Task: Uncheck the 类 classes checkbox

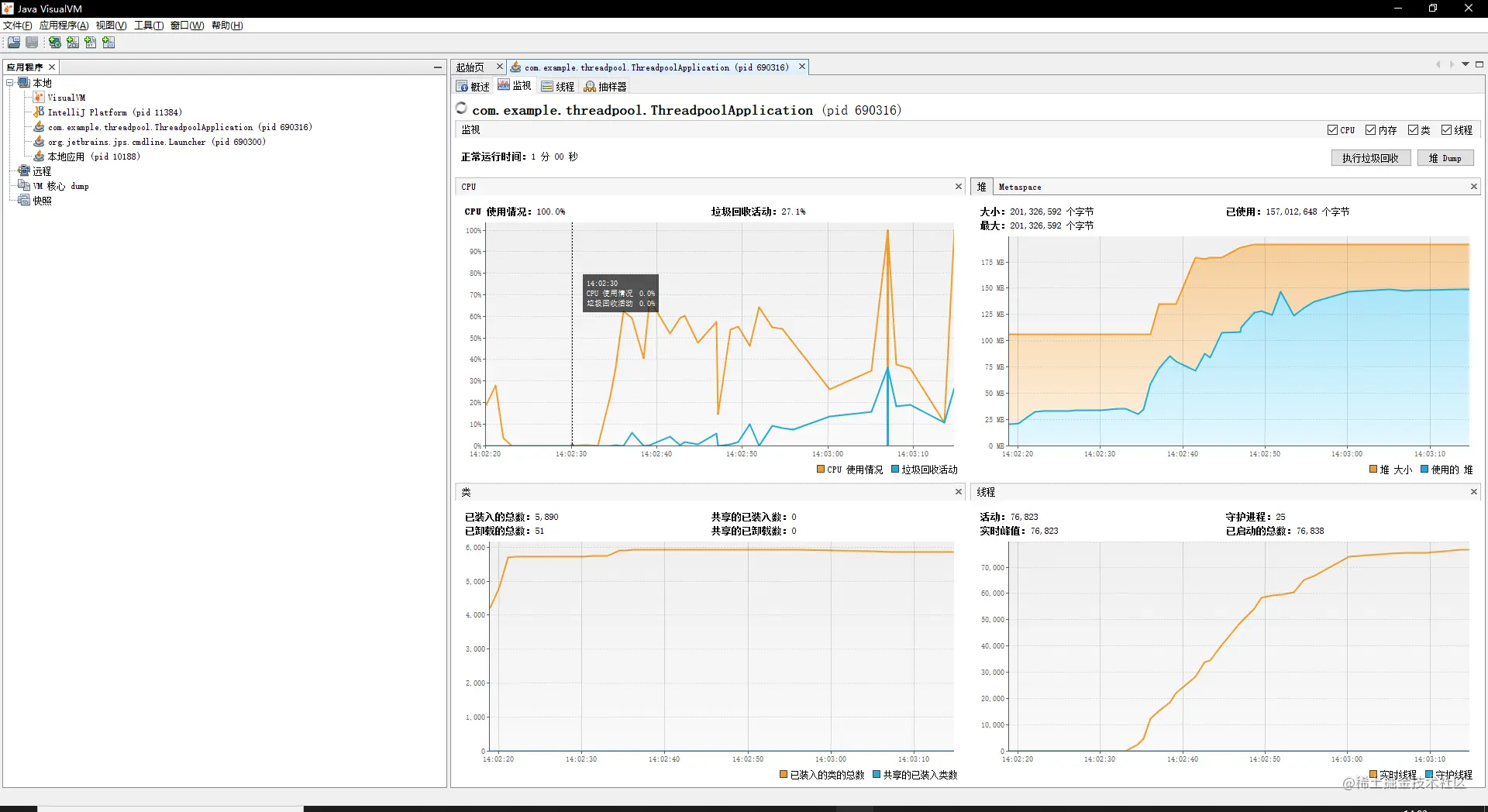Action: coord(1413,130)
